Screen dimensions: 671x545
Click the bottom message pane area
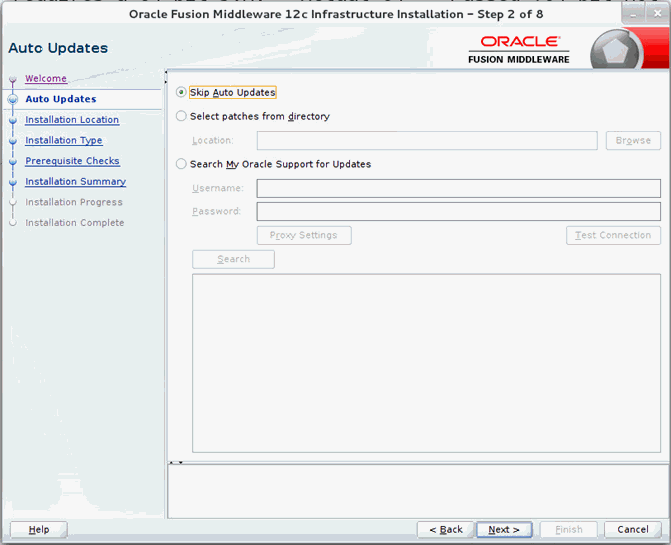point(419,492)
